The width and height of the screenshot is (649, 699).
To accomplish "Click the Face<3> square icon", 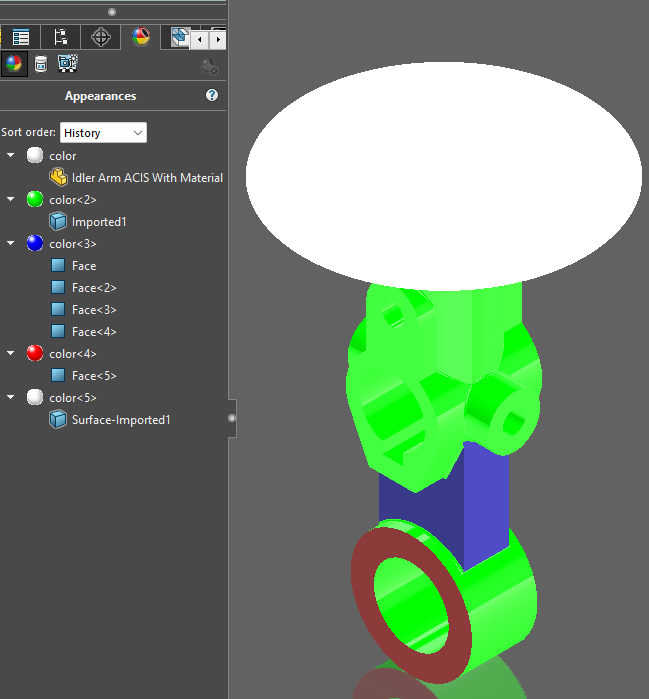I will 58,309.
